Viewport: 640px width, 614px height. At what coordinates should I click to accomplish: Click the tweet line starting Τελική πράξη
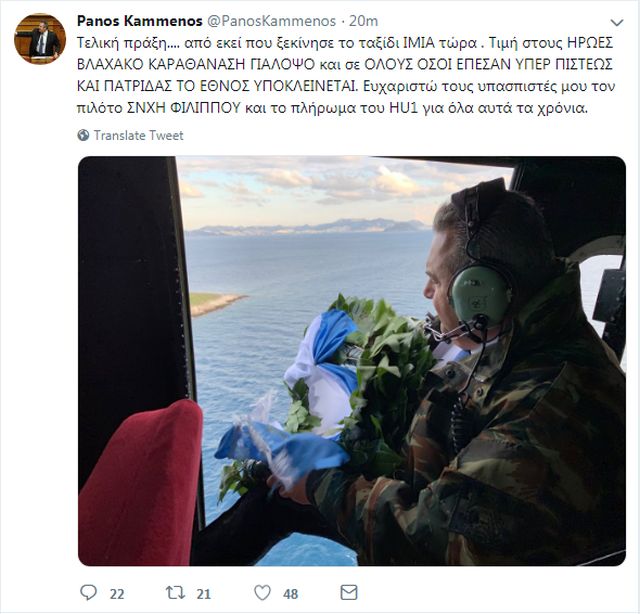(345, 43)
